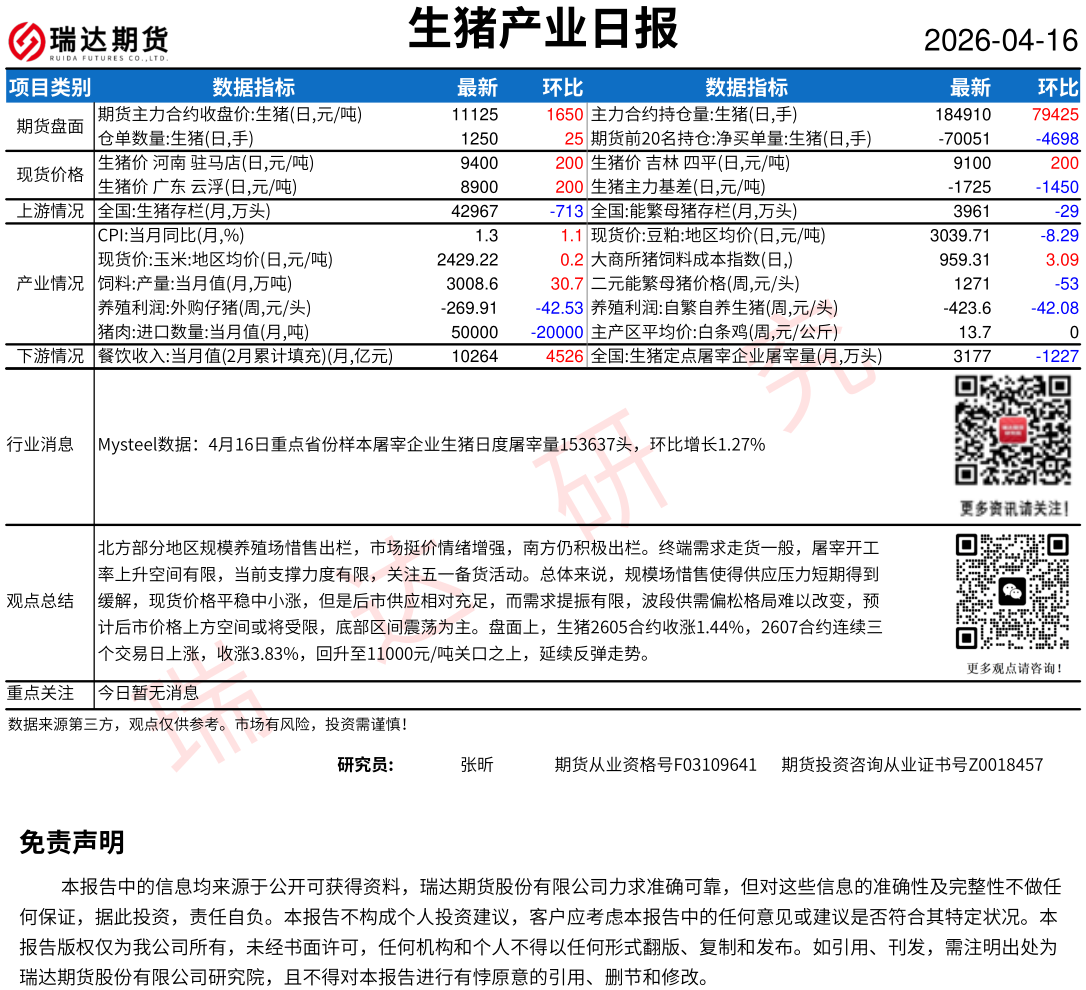This screenshot has width=1086, height=990.
Task: Click the 观点总结 section label
Action: click(x=40, y=600)
